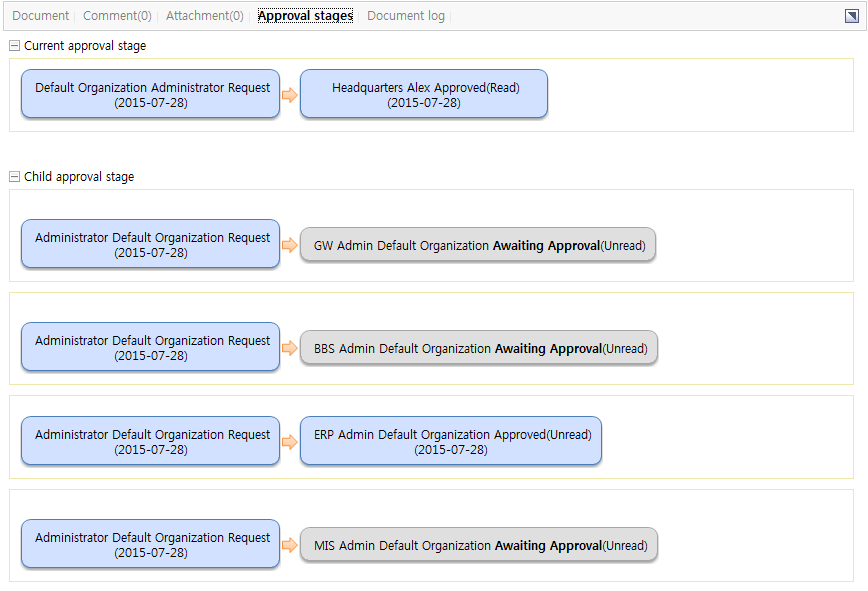868x591 pixels.
Task: Collapse the Child approval stage section
Action: (15, 177)
